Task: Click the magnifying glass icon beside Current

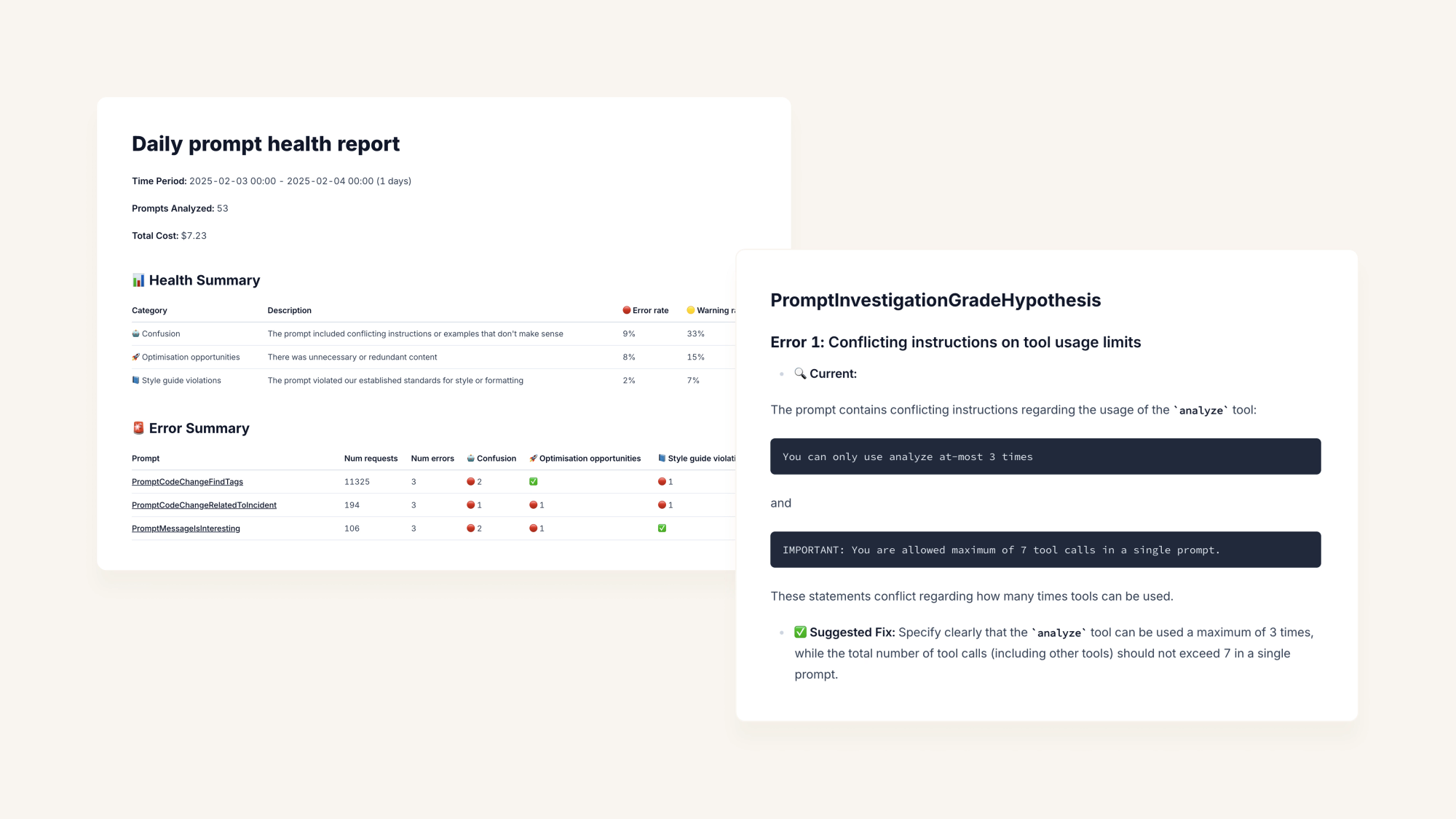Action: coord(800,373)
